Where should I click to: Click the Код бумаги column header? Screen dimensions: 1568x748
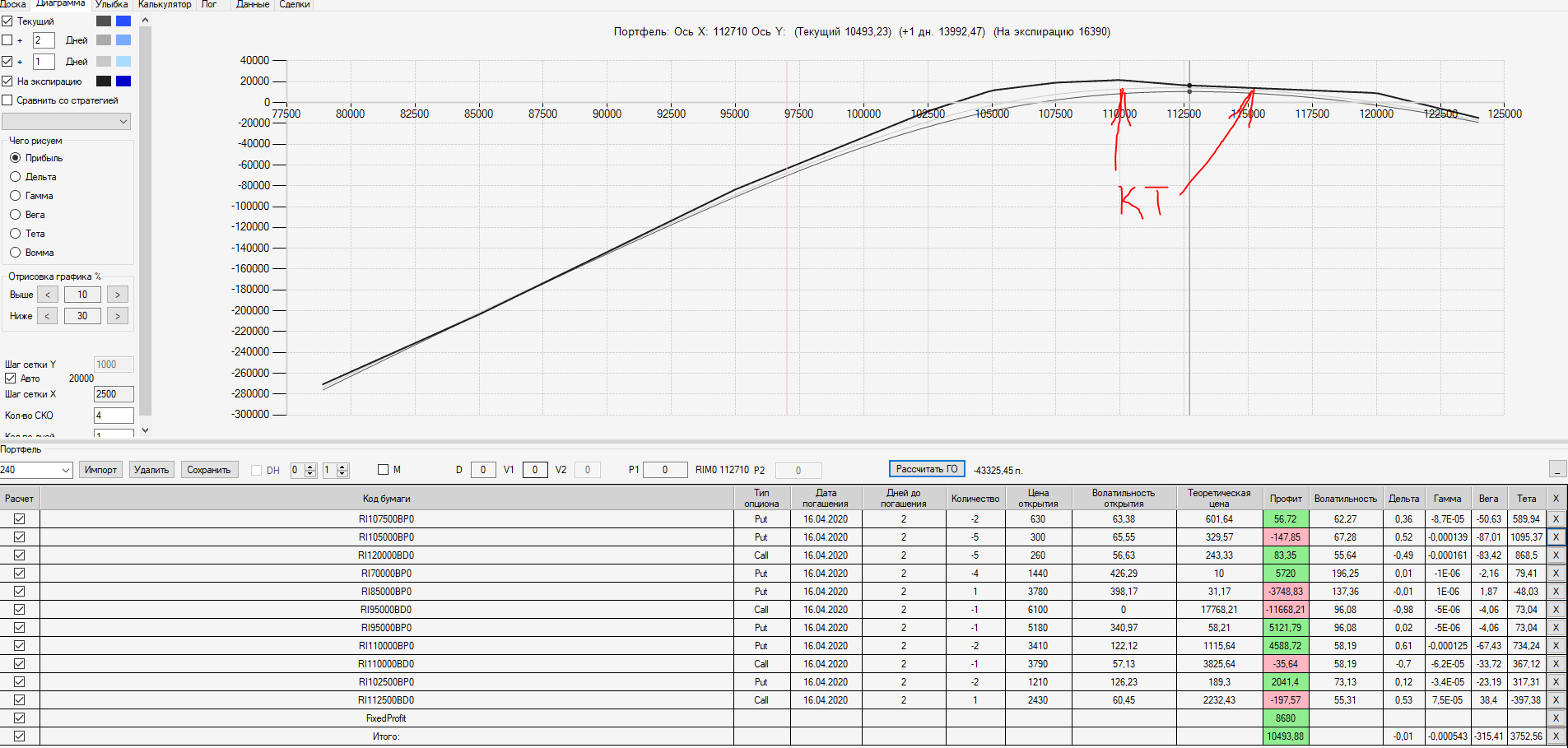click(x=387, y=499)
